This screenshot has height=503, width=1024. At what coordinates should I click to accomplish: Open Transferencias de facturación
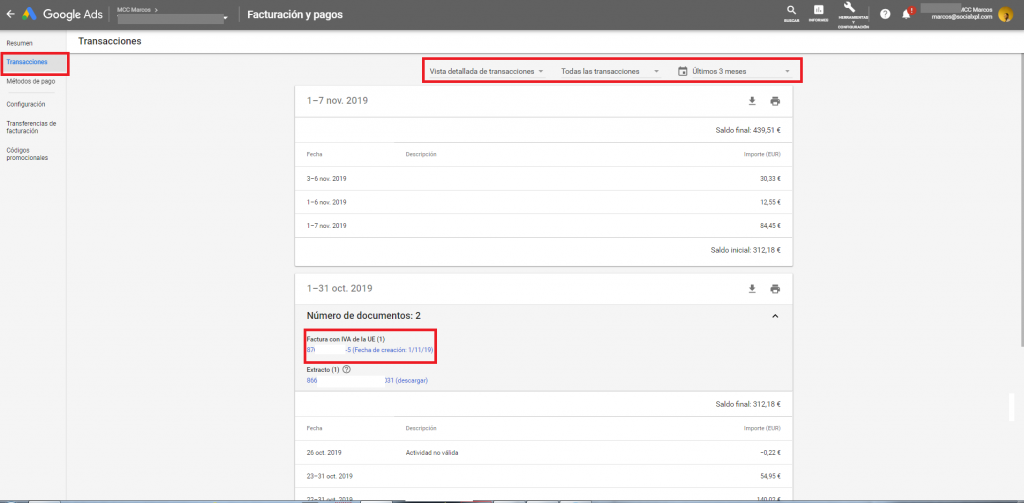tap(31, 127)
